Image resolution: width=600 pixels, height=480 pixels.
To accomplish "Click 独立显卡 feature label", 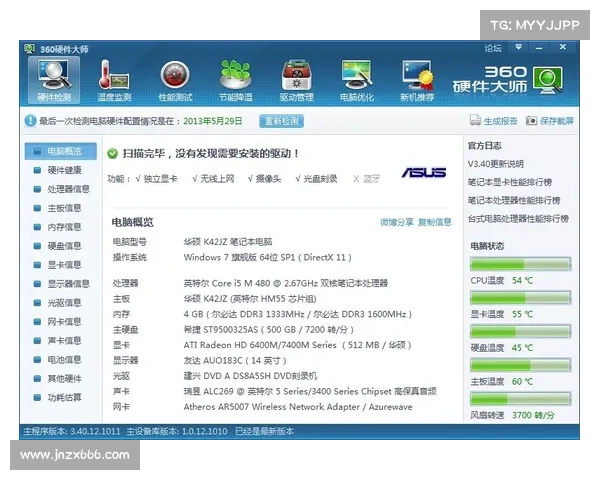I will [x=160, y=179].
